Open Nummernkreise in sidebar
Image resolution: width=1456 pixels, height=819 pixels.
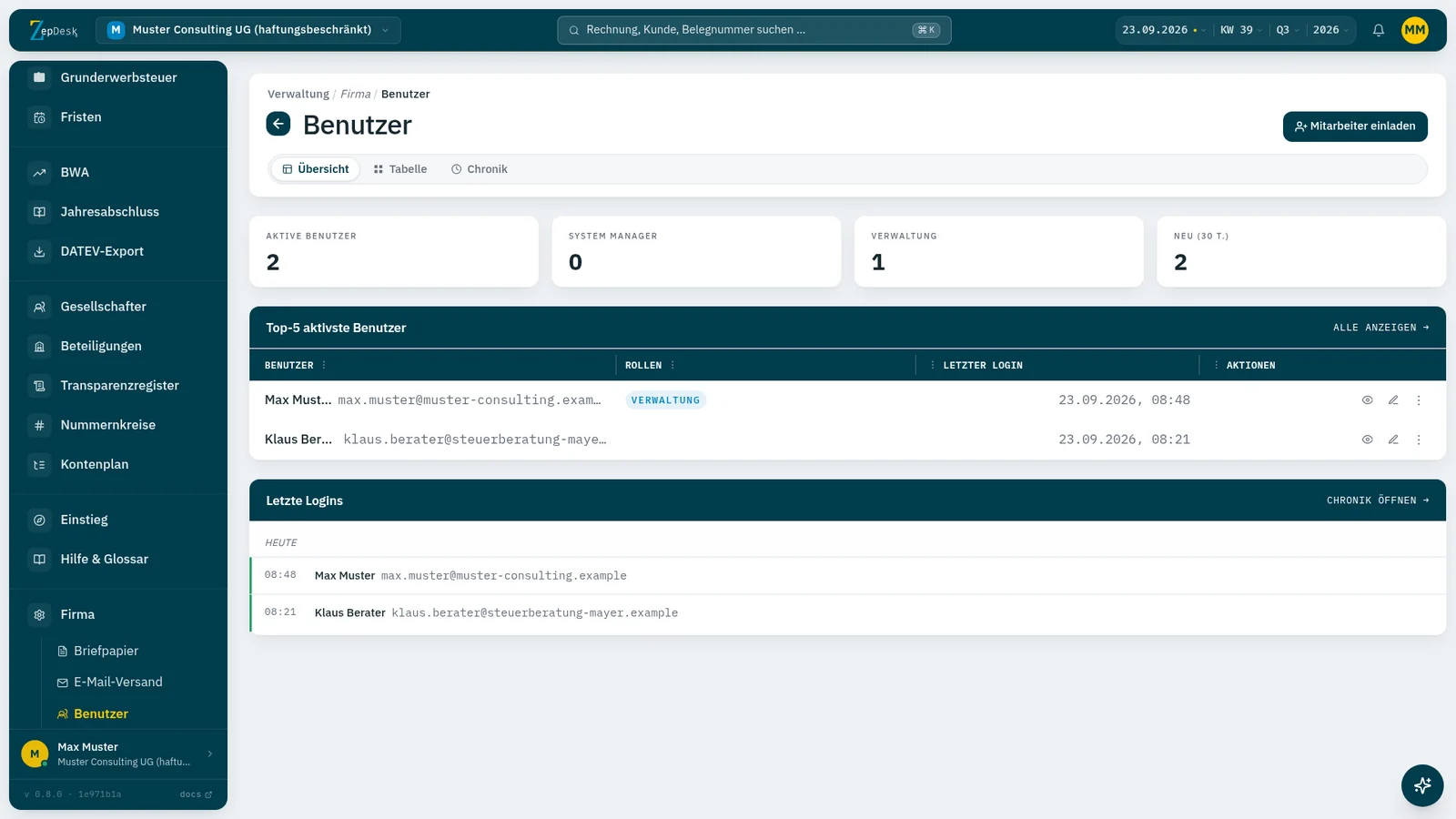pyautogui.click(x=118, y=425)
